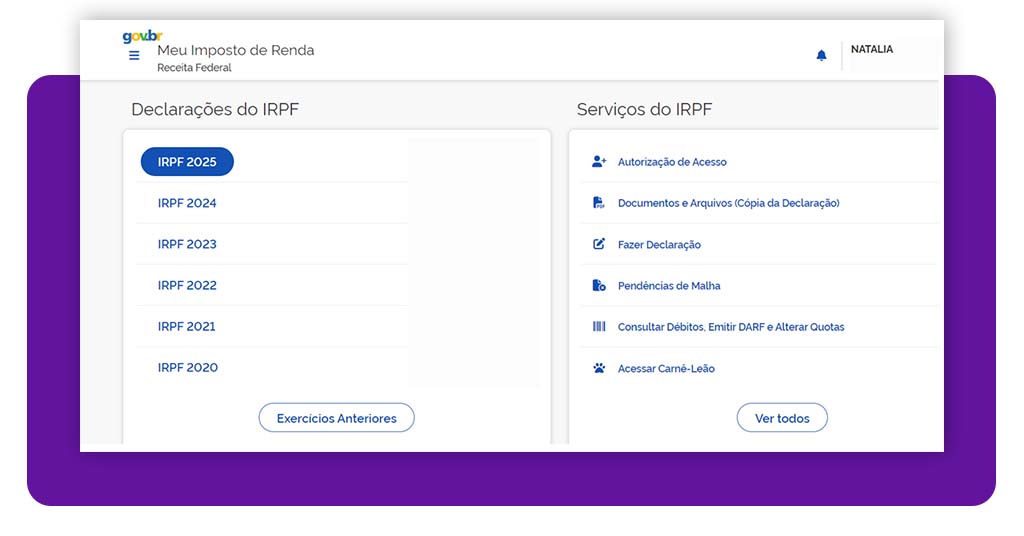
Task: Select the IRPF 2024 declaration
Action: click(x=187, y=203)
